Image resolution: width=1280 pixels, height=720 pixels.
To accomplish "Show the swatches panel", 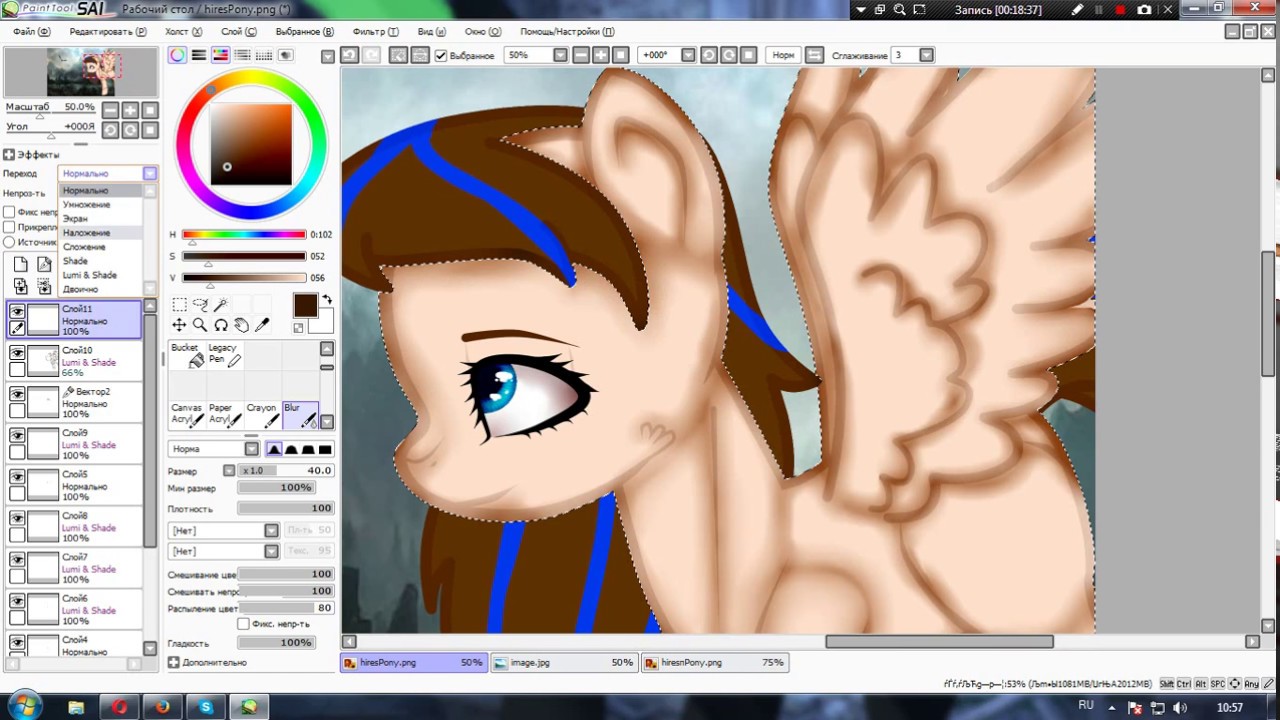I will [x=264, y=55].
